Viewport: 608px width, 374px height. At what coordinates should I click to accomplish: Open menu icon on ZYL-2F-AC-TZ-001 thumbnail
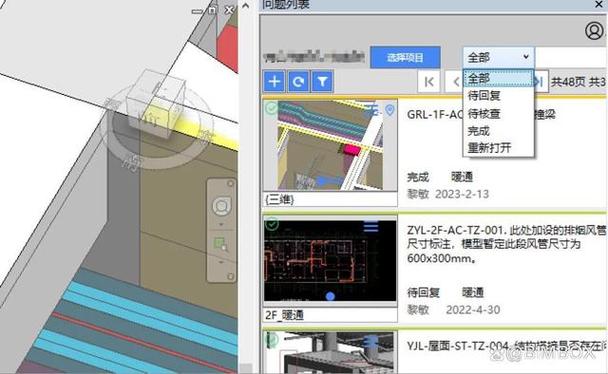click(371, 226)
